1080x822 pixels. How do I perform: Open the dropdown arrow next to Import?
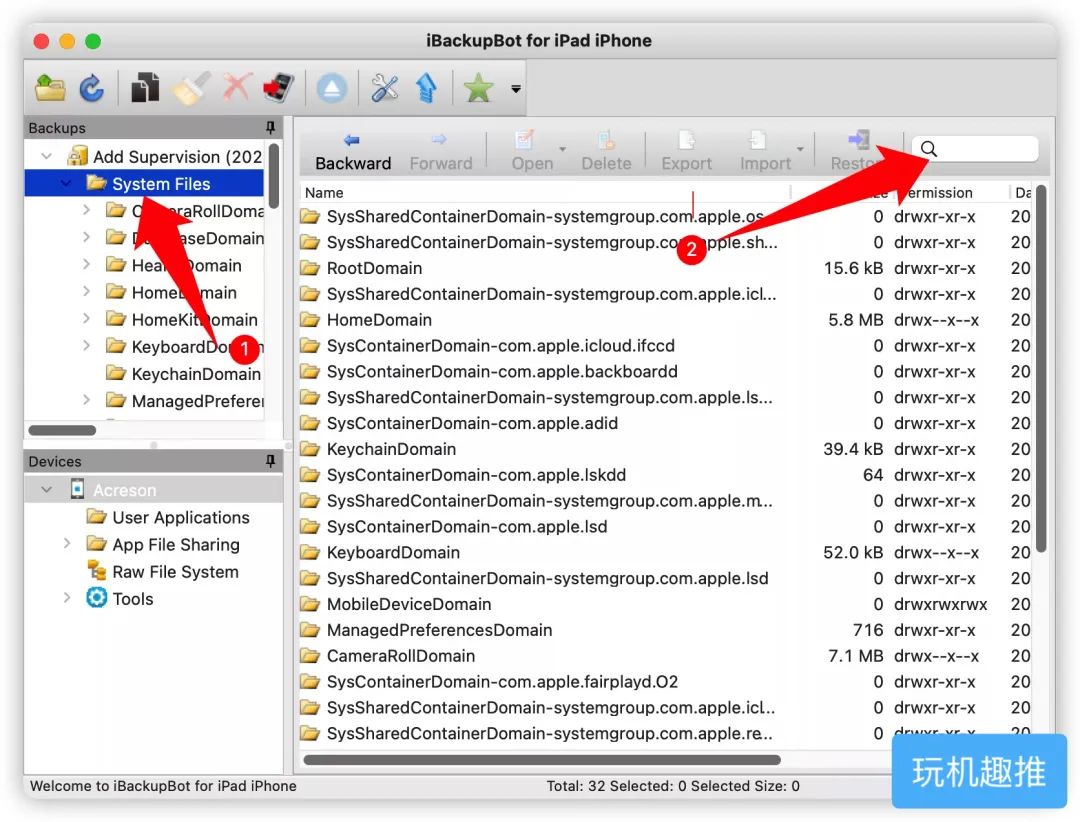pos(800,150)
